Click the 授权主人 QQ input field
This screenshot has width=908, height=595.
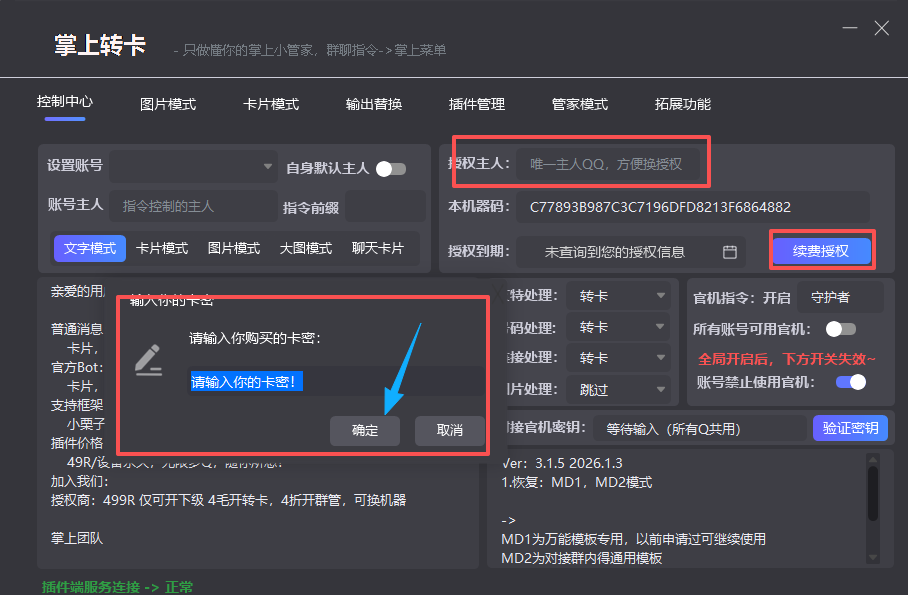coord(606,163)
